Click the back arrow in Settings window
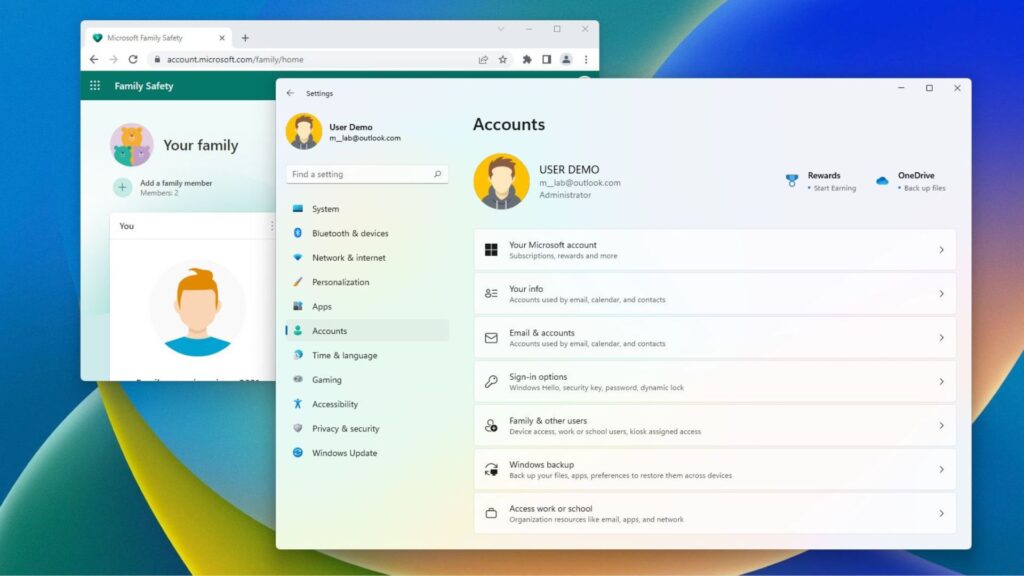The width and height of the screenshot is (1024, 576). tap(290, 93)
